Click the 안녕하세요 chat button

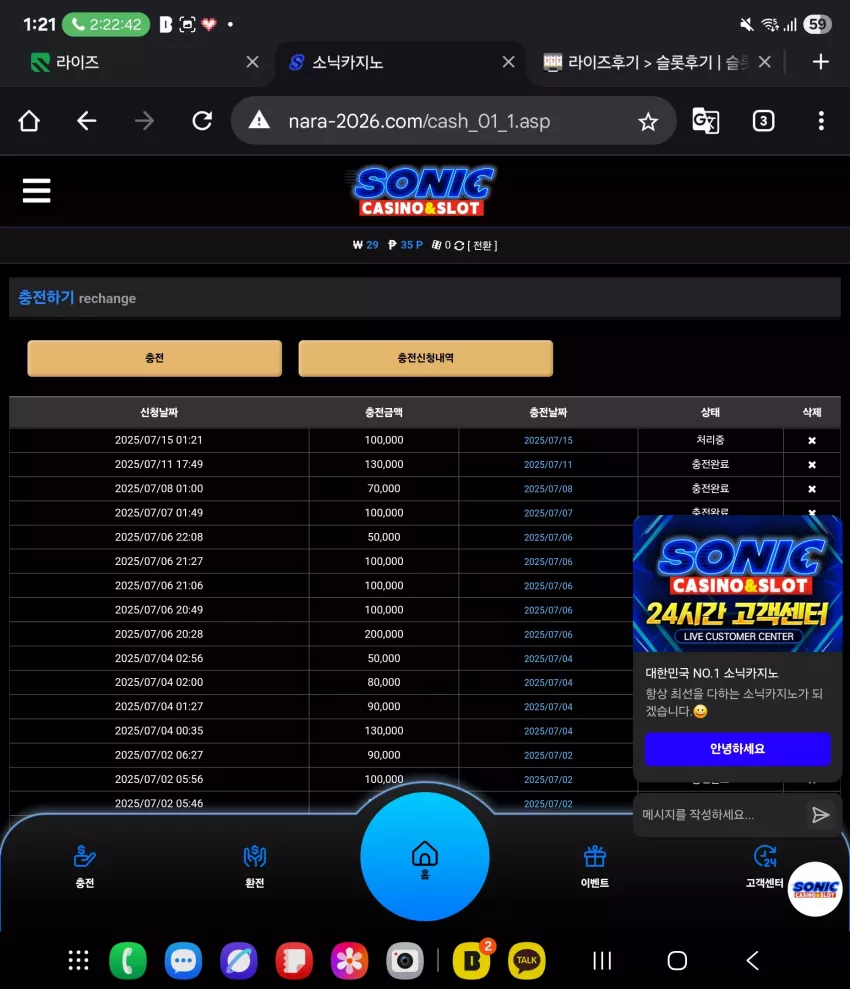pyautogui.click(x=737, y=749)
